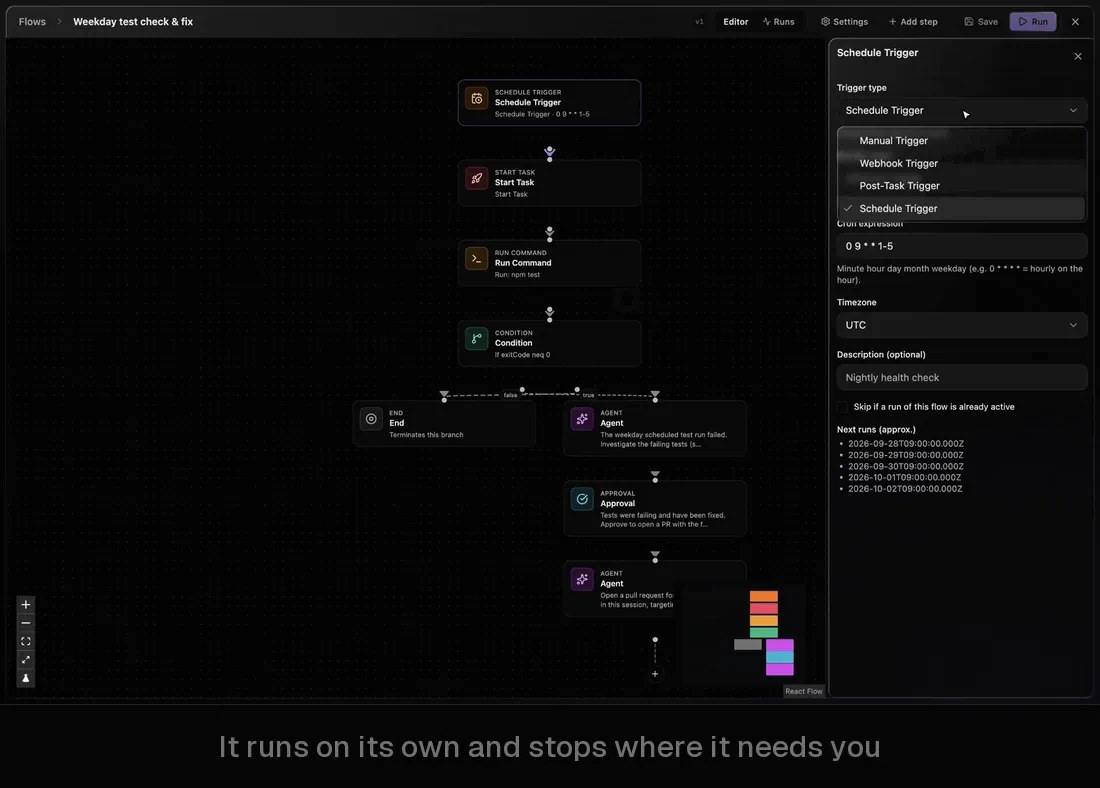The width and height of the screenshot is (1100, 788).
Task: Open the Trigger type dropdown
Action: pos(961,110)
